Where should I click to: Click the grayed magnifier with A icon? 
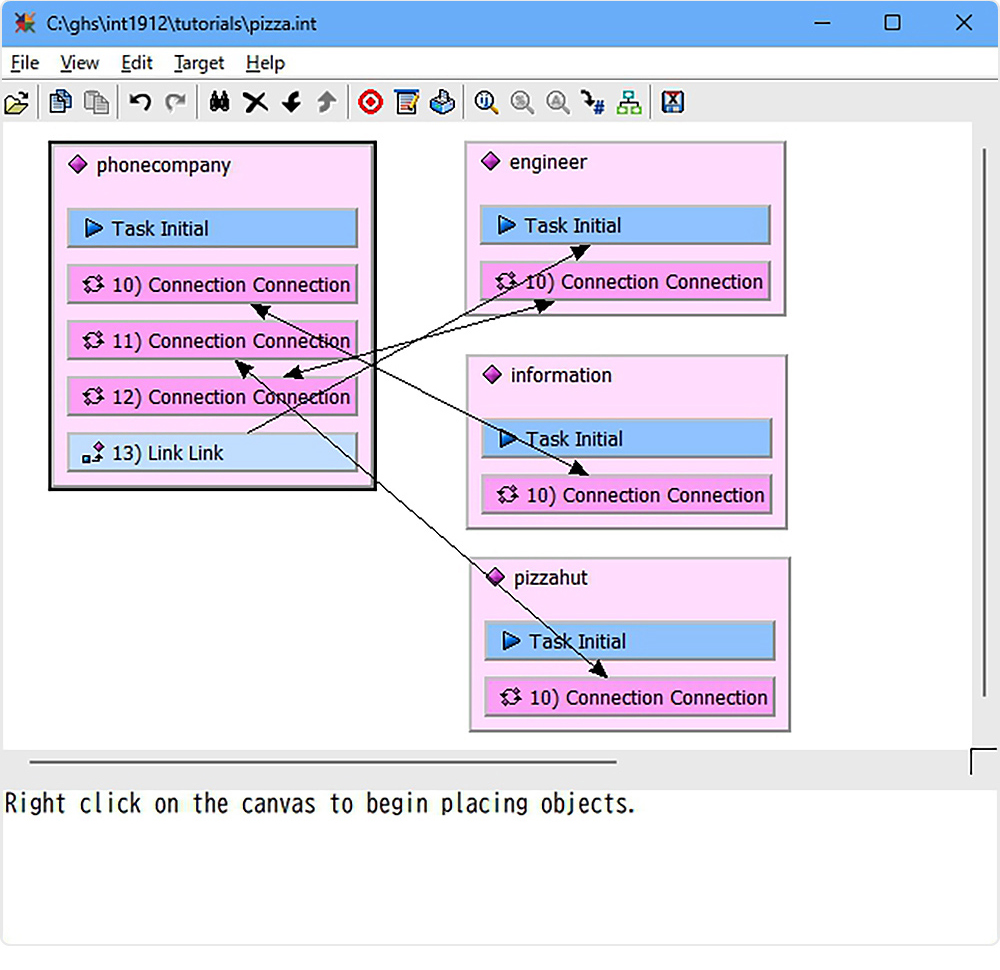coord(557,102)
